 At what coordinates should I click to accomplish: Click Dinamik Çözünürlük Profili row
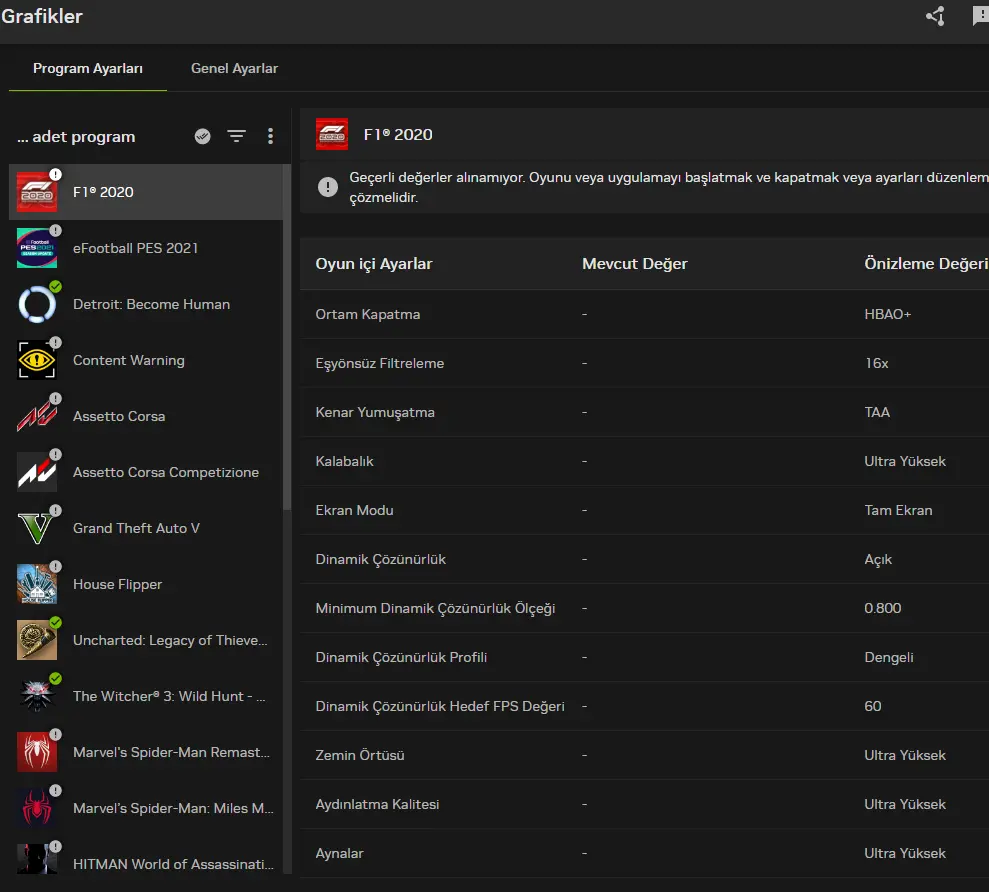tap(644, 657)
